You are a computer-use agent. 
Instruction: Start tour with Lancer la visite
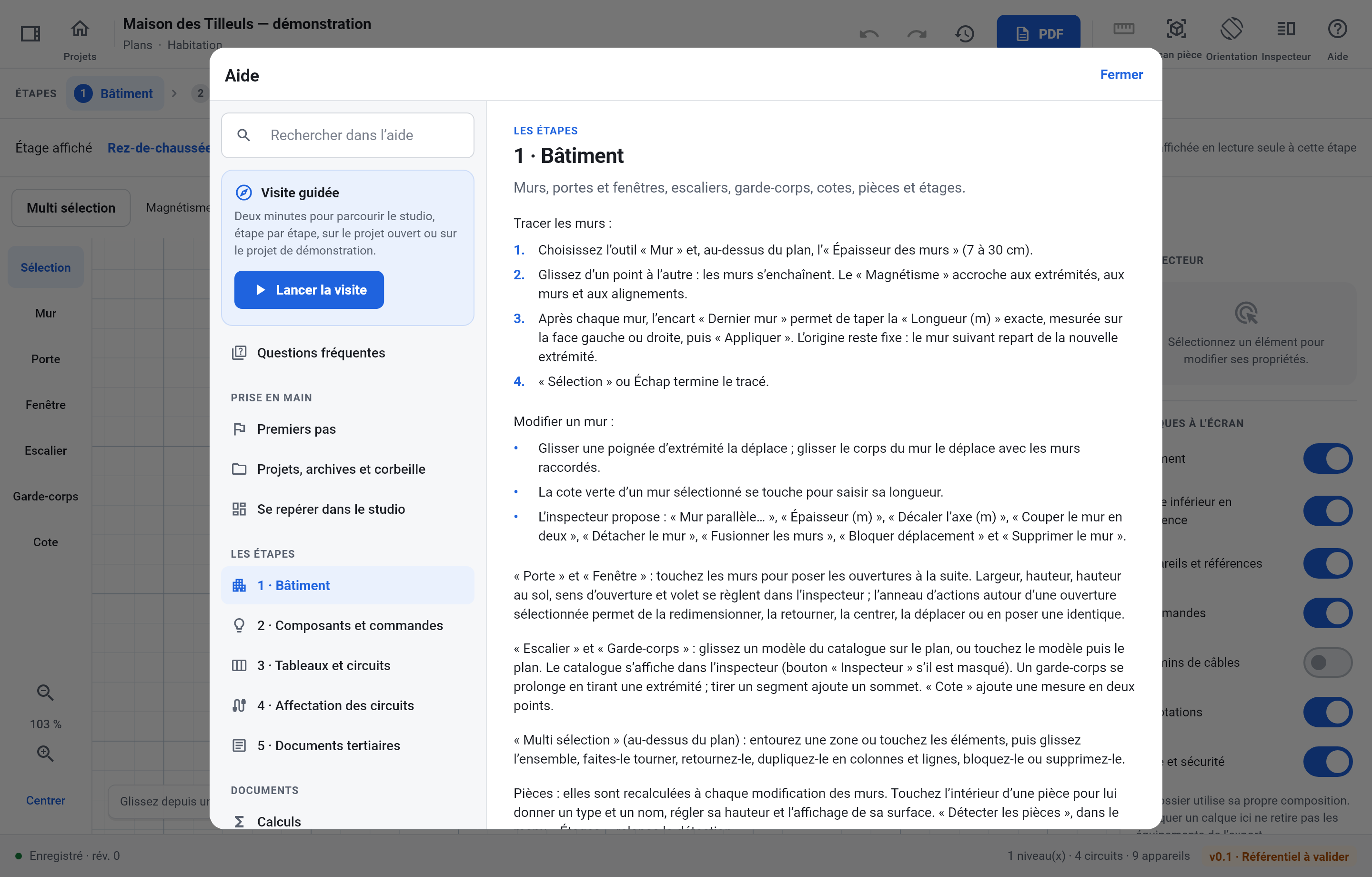click(x=309, y=290)
